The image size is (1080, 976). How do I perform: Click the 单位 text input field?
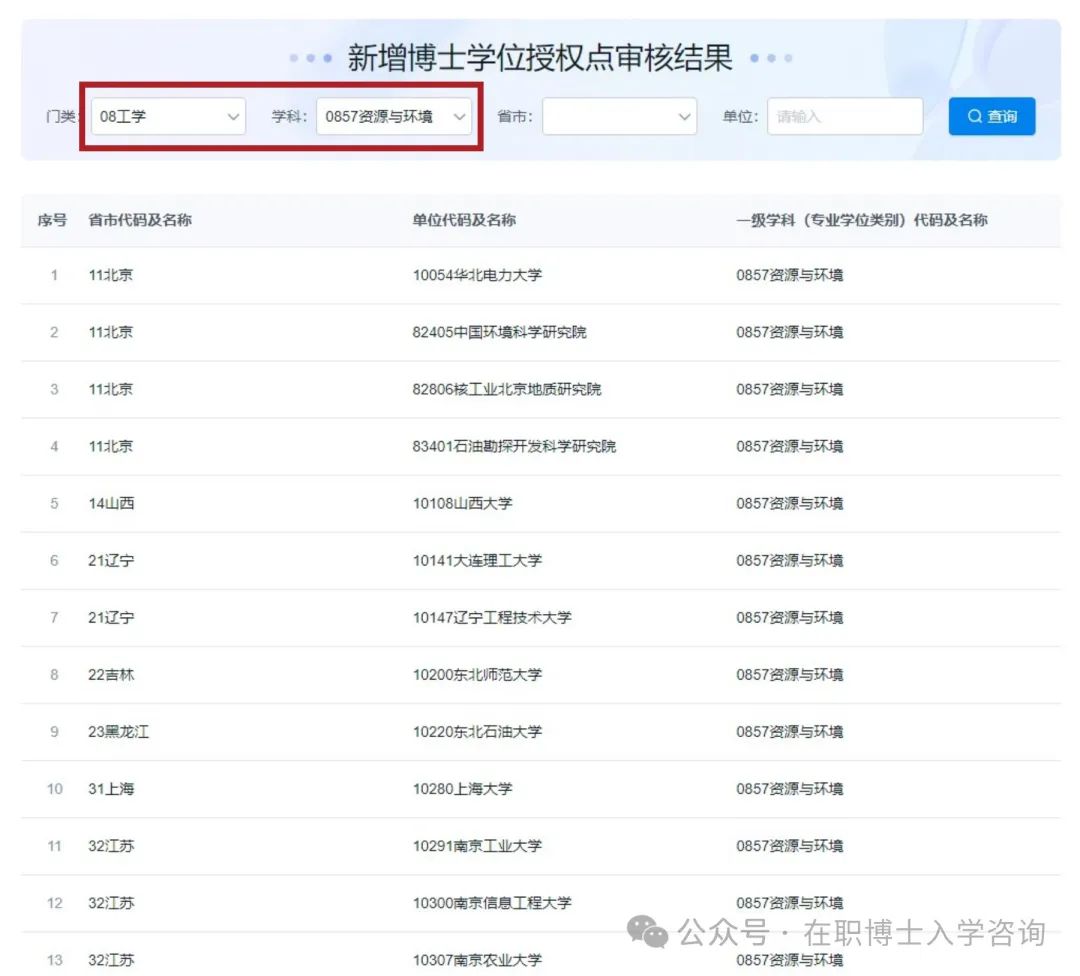click(844, 117)
